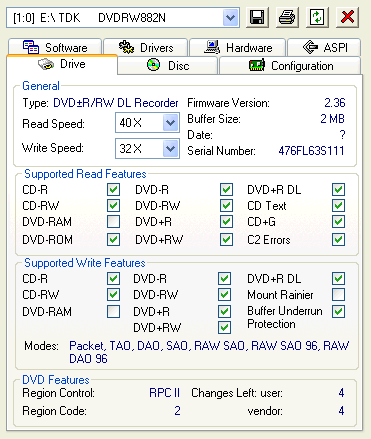This screenshot has width=371, height=439.
Task: Click the save floppy disk icon
Action: tap(257, 17)
